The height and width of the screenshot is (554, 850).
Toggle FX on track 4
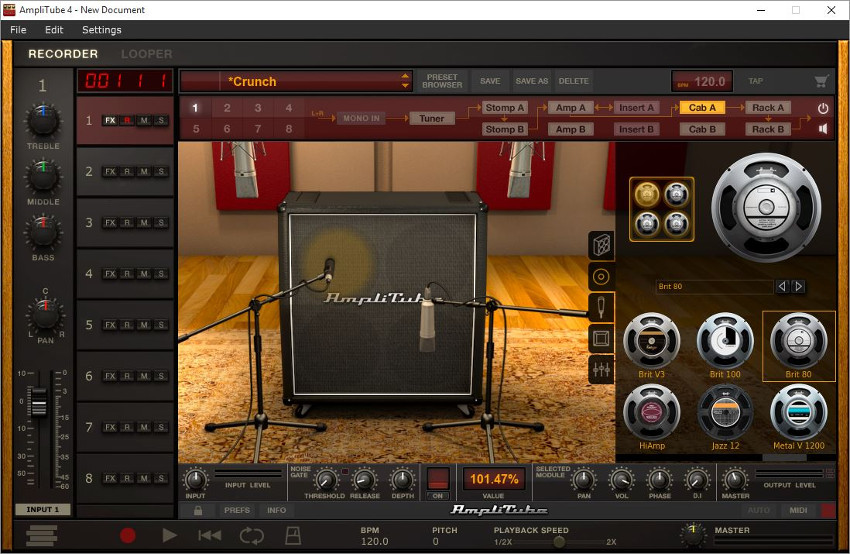pos(110,274)
